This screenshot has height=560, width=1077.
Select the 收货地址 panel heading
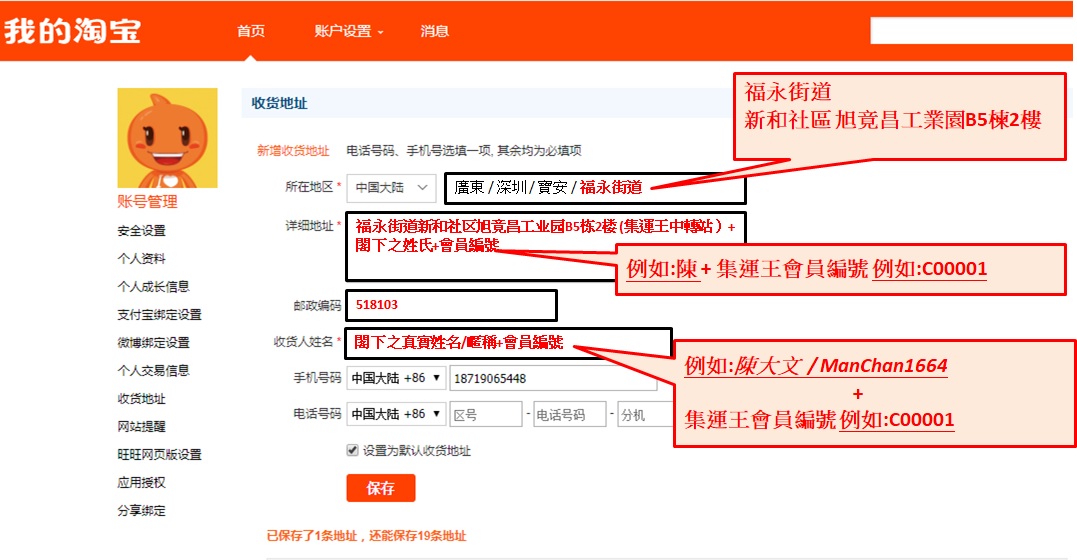pyautogui.click(x=280, y=103)
